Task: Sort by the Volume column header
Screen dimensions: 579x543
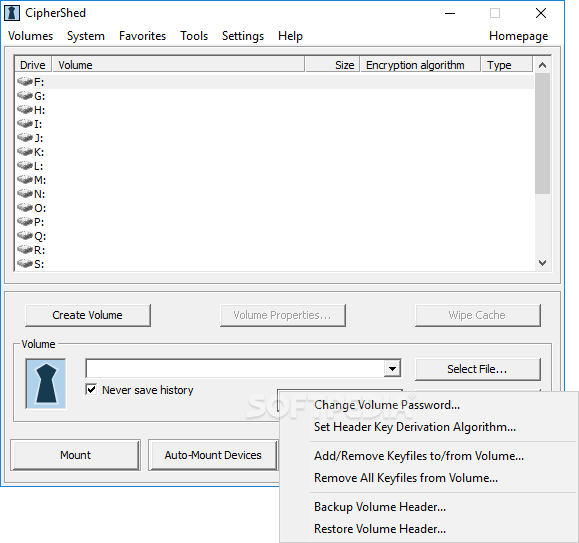Action: 178,65
